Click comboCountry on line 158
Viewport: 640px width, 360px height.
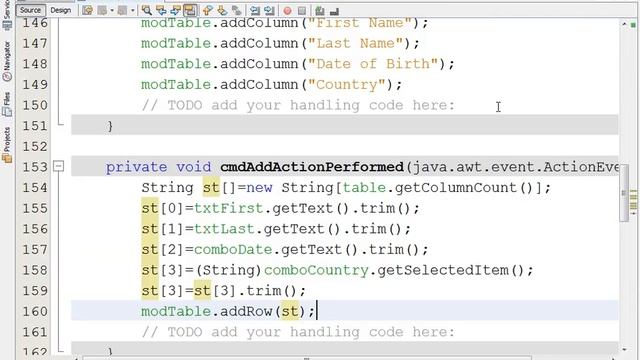point(316,270)
